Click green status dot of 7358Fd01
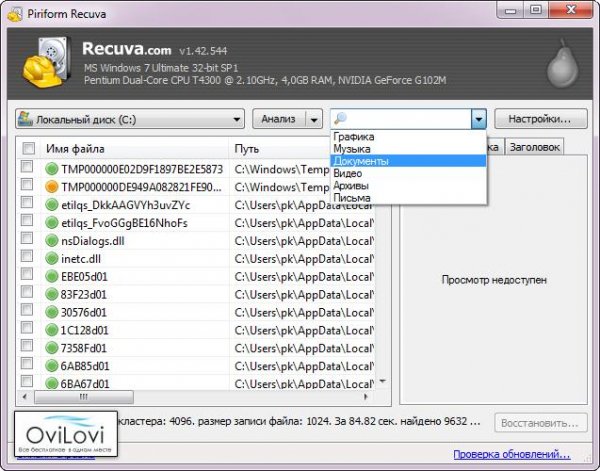Screen dimensions: 600x471 (52, 348)
